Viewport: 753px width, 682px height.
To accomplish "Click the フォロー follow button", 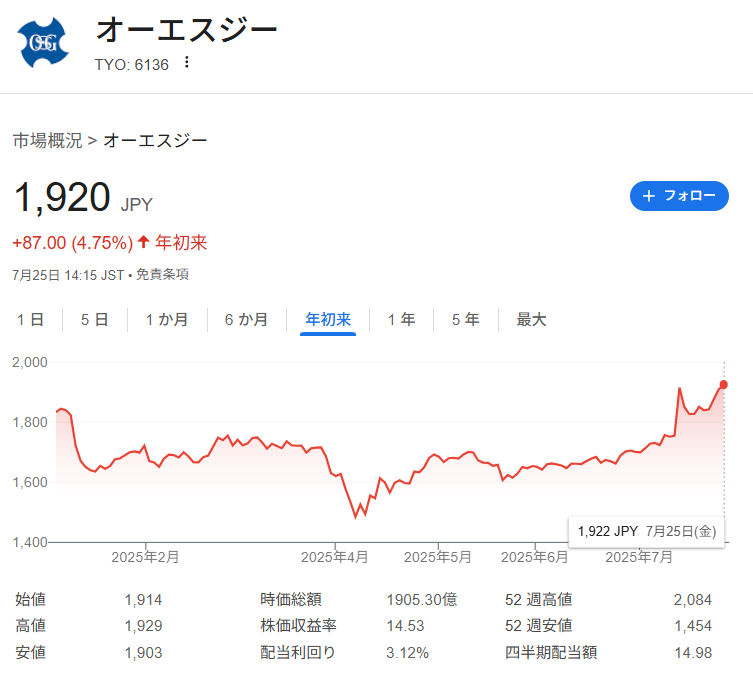I will 679,196.
